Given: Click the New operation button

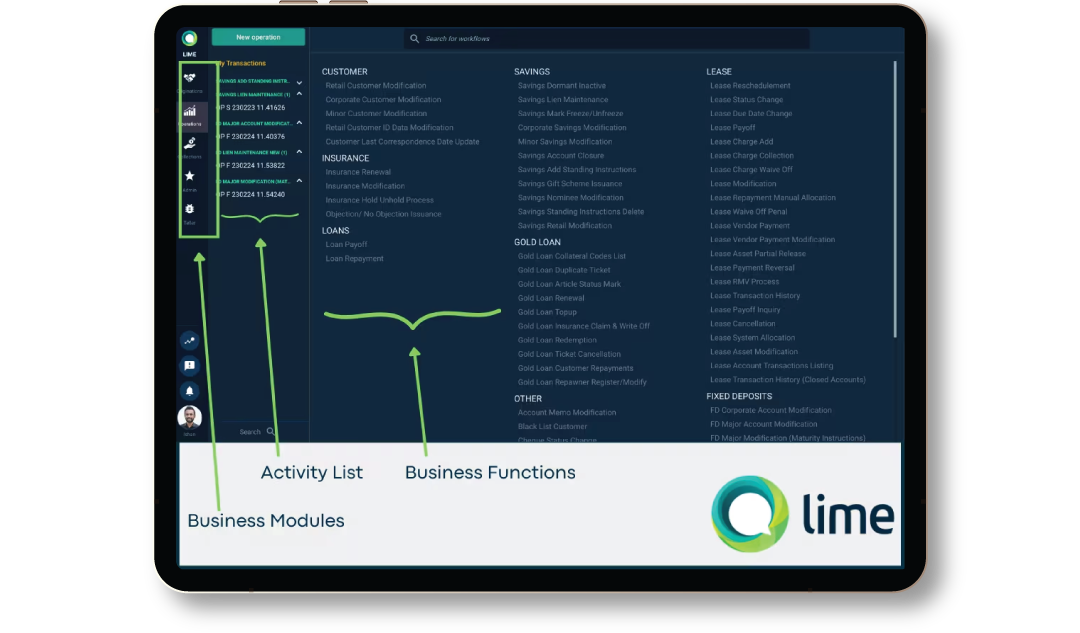Looking at the screenshot, I should coord(258,36).
